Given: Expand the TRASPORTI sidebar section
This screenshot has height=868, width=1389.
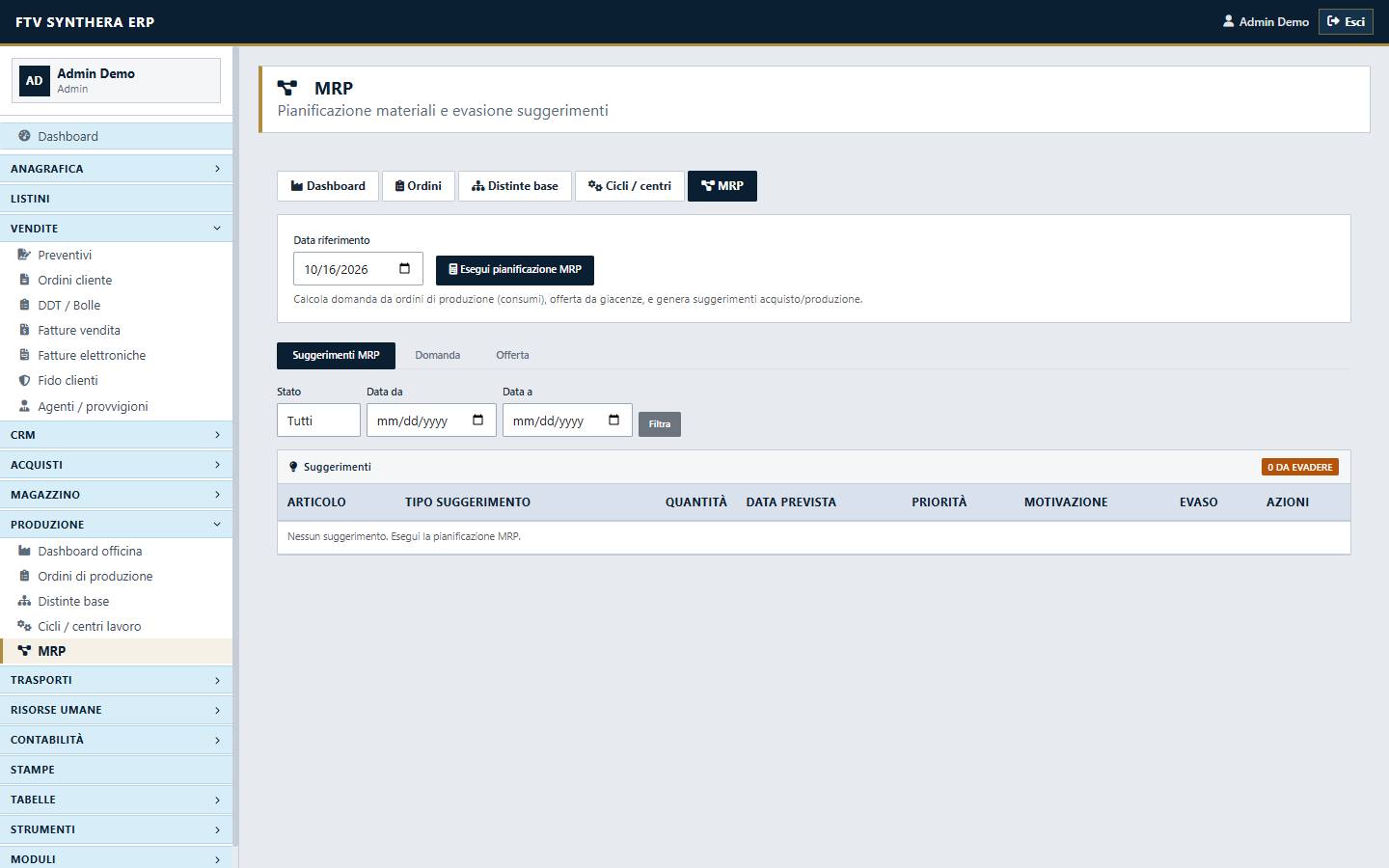Looking at the screenshot, I should 116,680.
